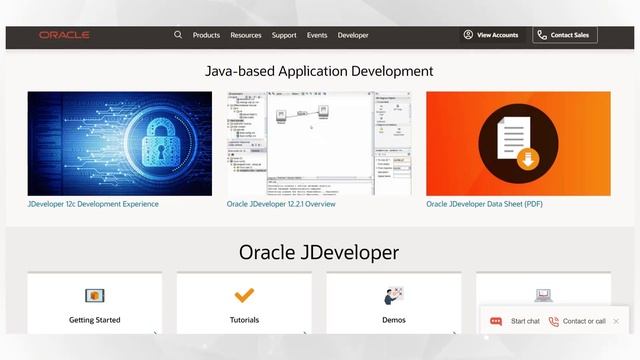
Task: Open the Resources menu
Action: pyautogui.click(x=246, y=35)
